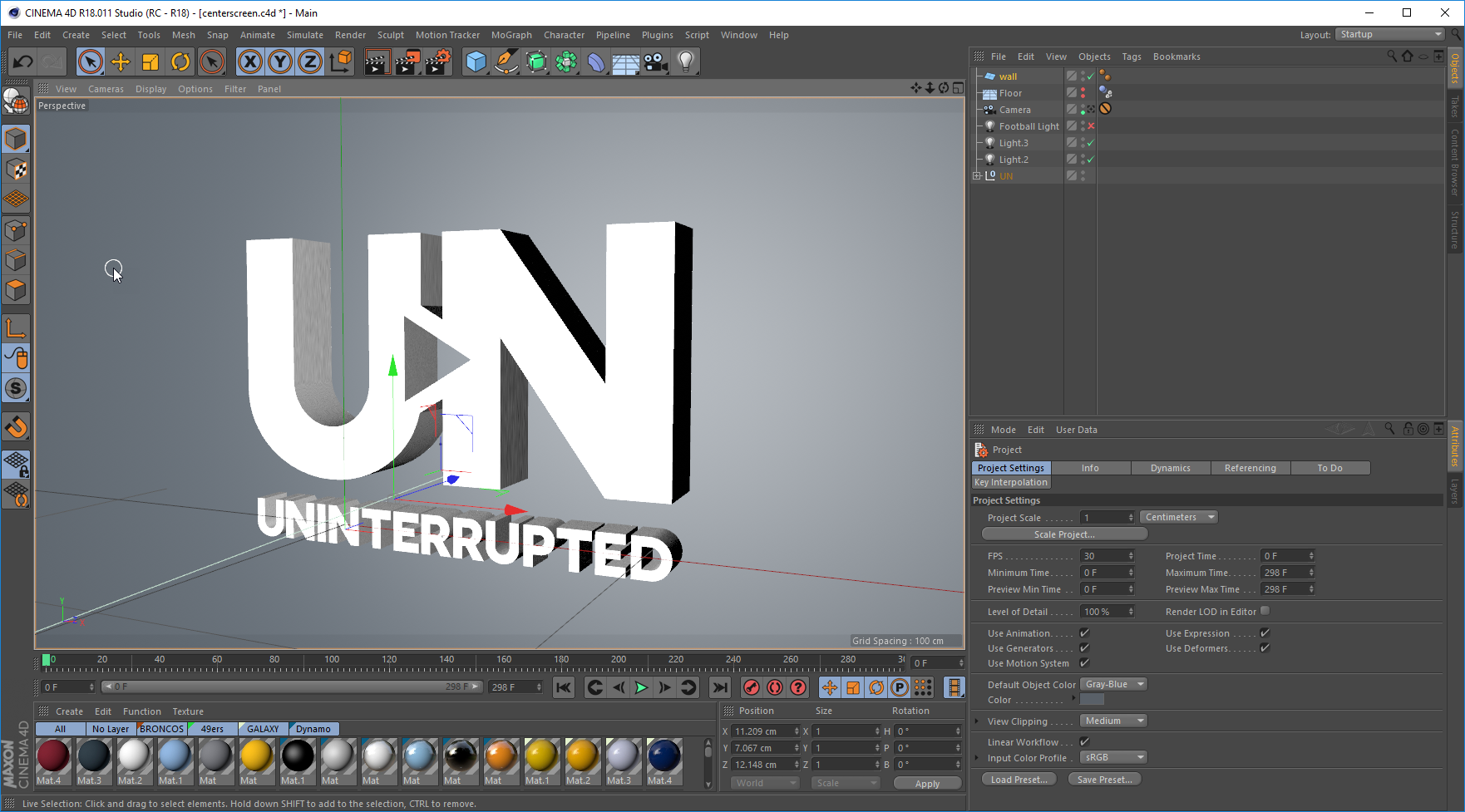Select the red Mat.4 material swatch

click(52, 758)
